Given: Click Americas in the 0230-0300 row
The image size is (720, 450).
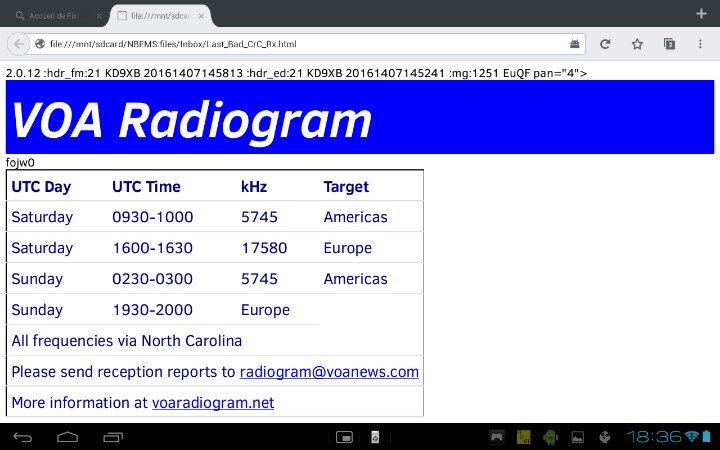Looking at the screenshot, I should pos(355,279).
